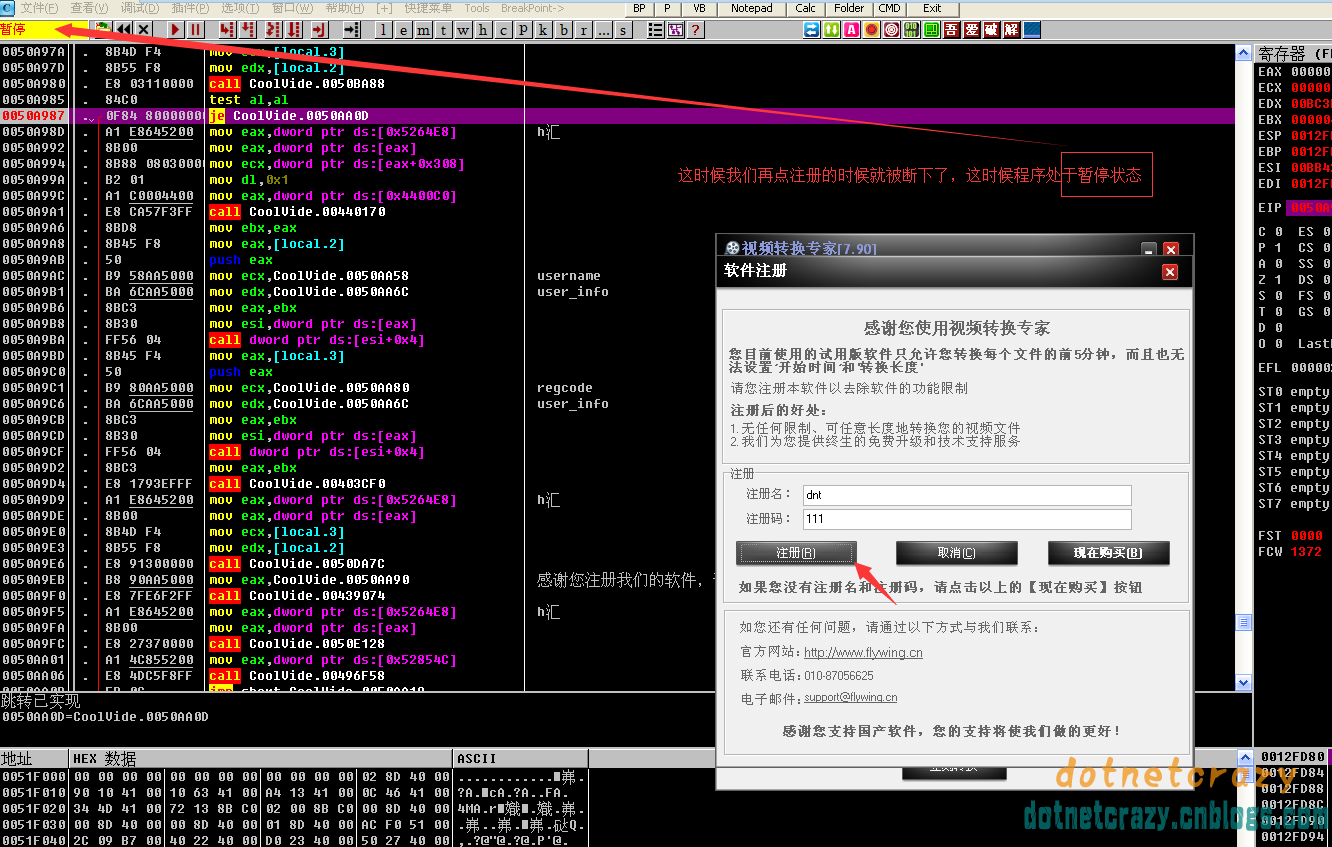Click the Close program X toolbar icon

pyautogui.click(x=144, y=29)
